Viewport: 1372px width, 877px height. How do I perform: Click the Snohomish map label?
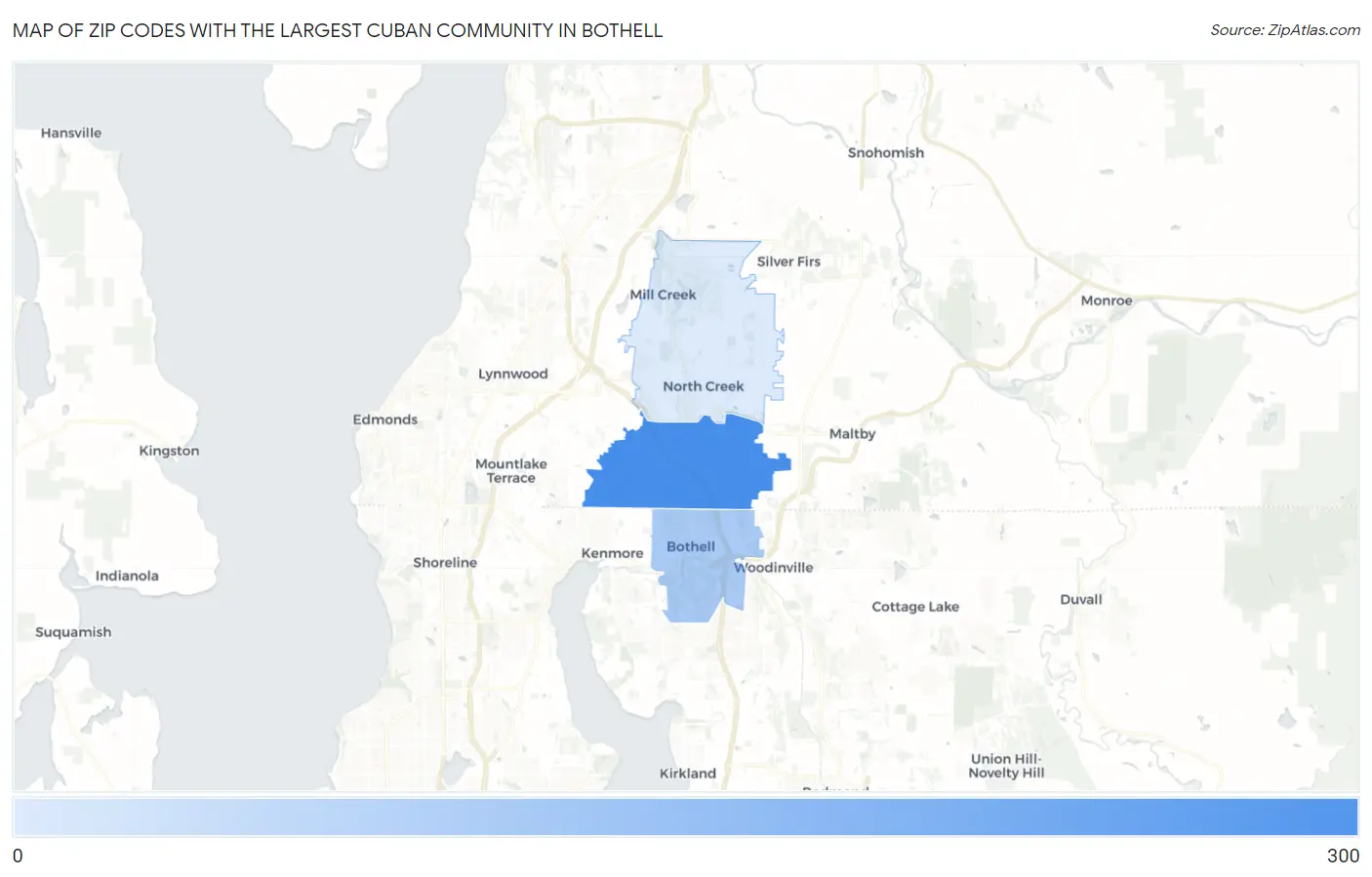tap(886, 152)
